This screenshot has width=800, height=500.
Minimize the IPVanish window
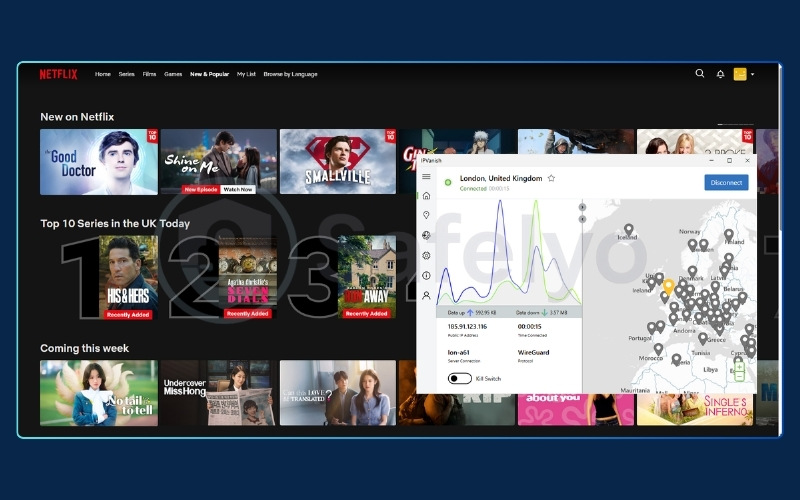[711, 160]
